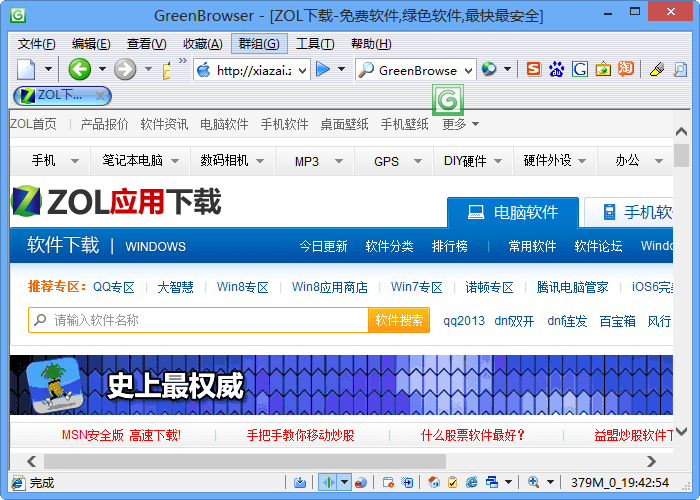The width and height of the screenshot is (700, 500).
Task: Click the 请输入软件名称 search field
Action: (x=198, y=320)
